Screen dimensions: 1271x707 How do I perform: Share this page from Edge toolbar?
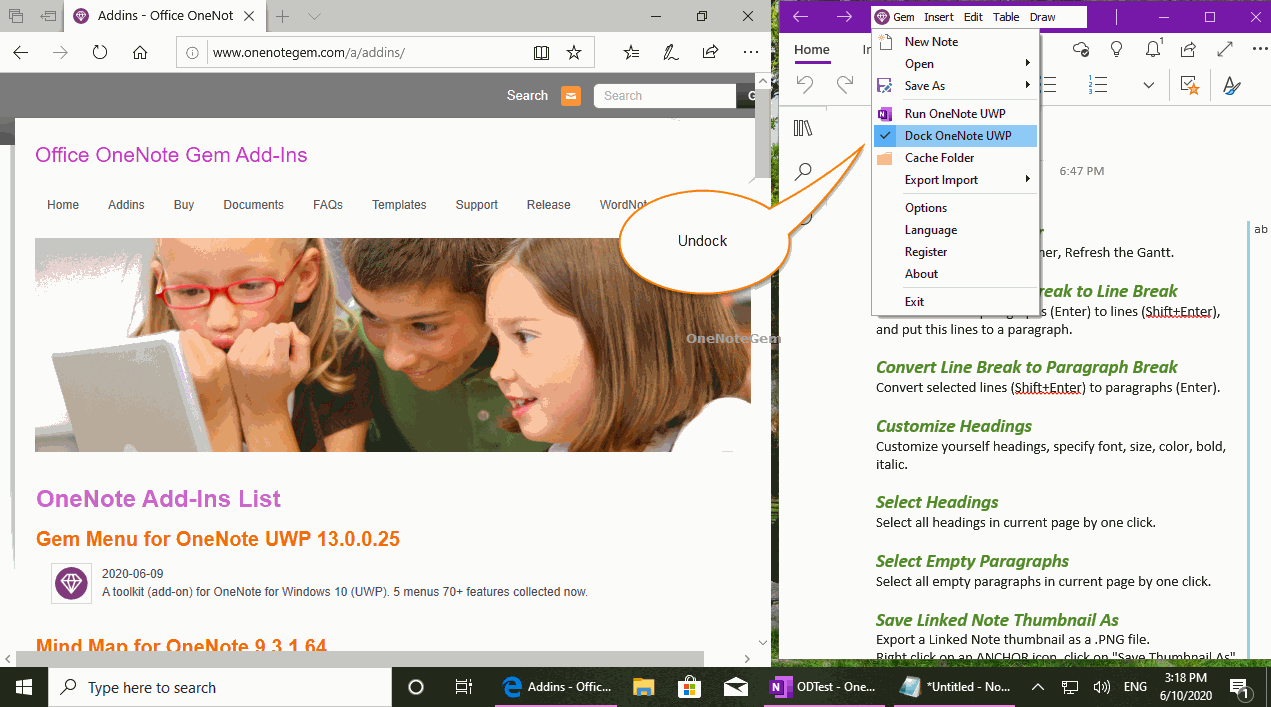click(710, 52)
